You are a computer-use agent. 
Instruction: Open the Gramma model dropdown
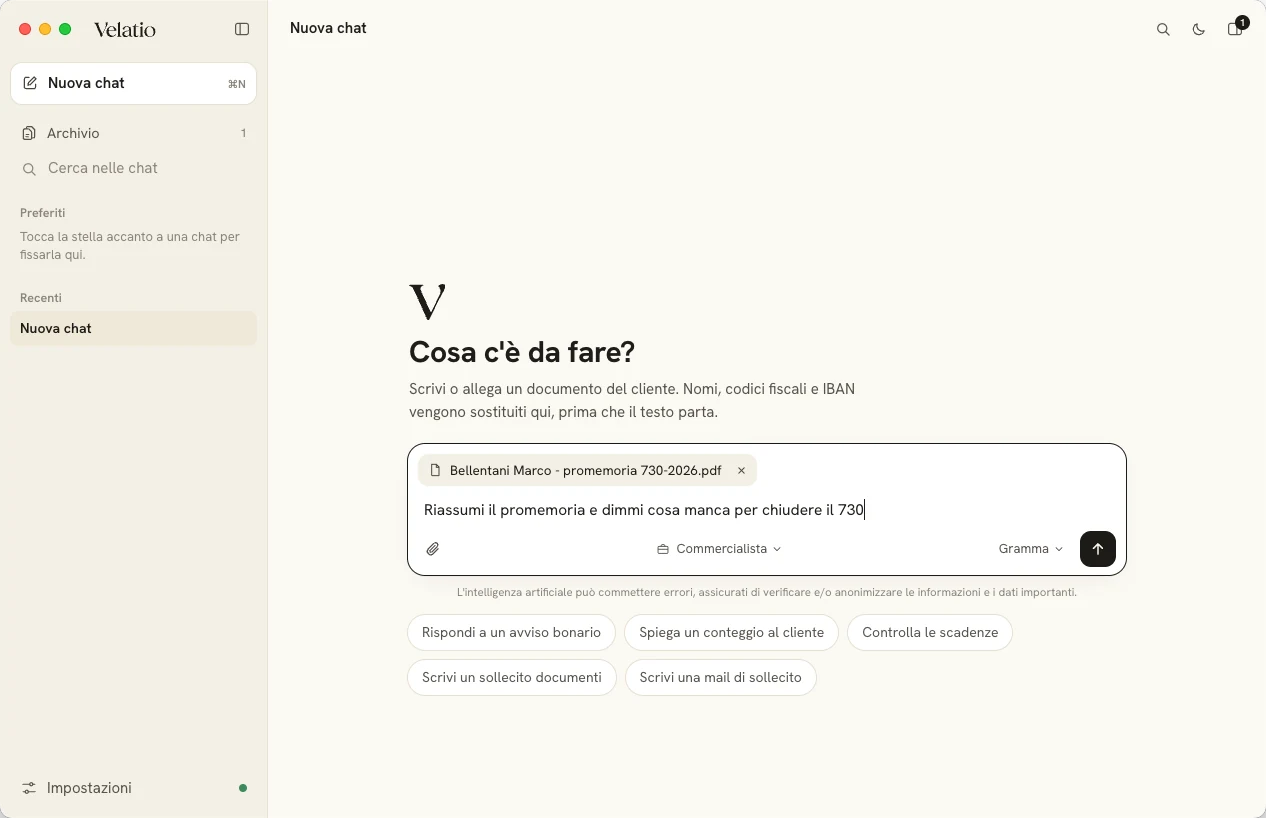pyautogui.click(x=1031, y=549)
